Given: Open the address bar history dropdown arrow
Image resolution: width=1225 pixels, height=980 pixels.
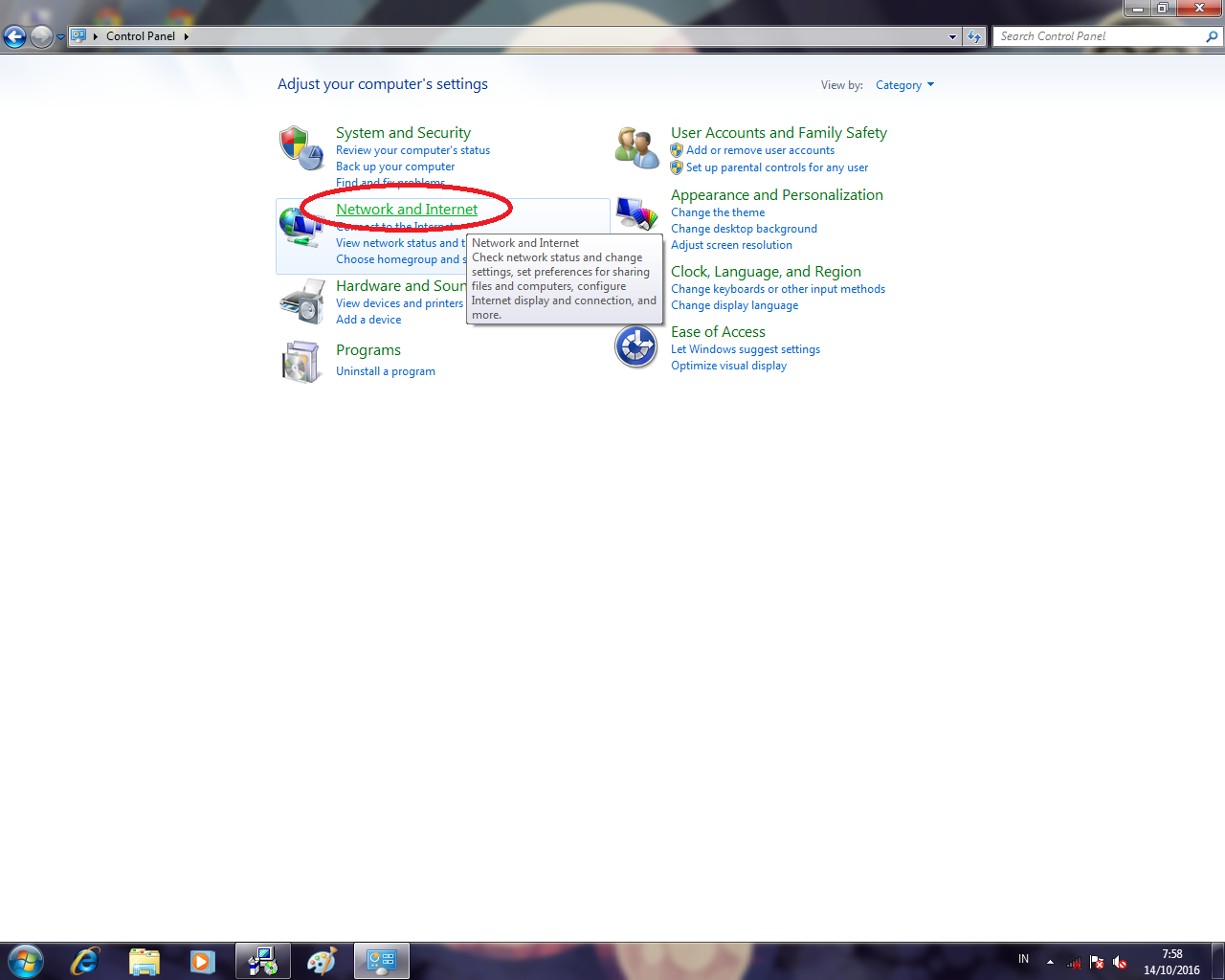Looking at the screenshot, I should 952,36.
